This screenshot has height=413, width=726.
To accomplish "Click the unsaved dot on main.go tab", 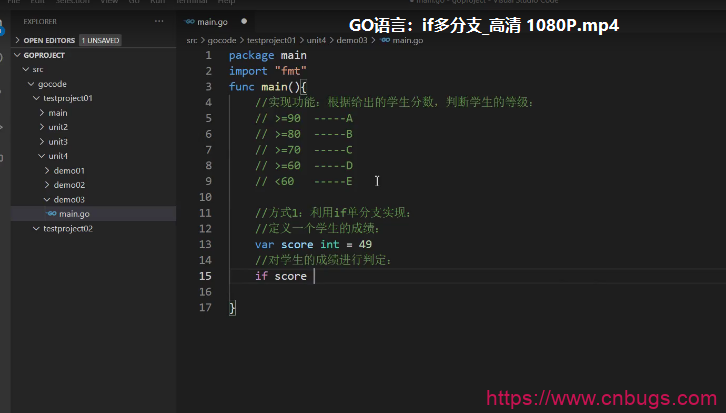I will [243, 21].
